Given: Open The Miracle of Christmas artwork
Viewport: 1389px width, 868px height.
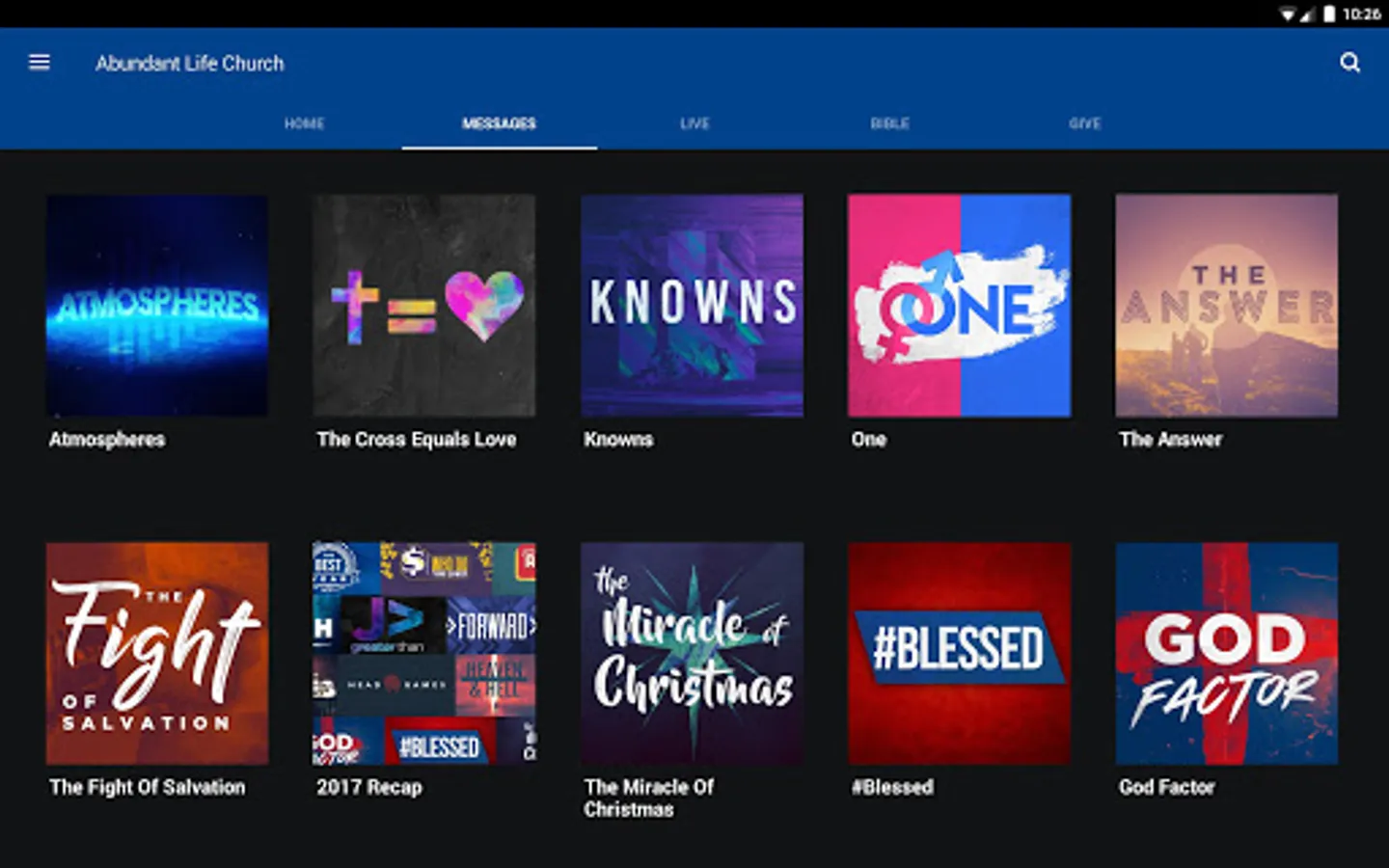Looking at the screenshot, I should coord(692,654).
